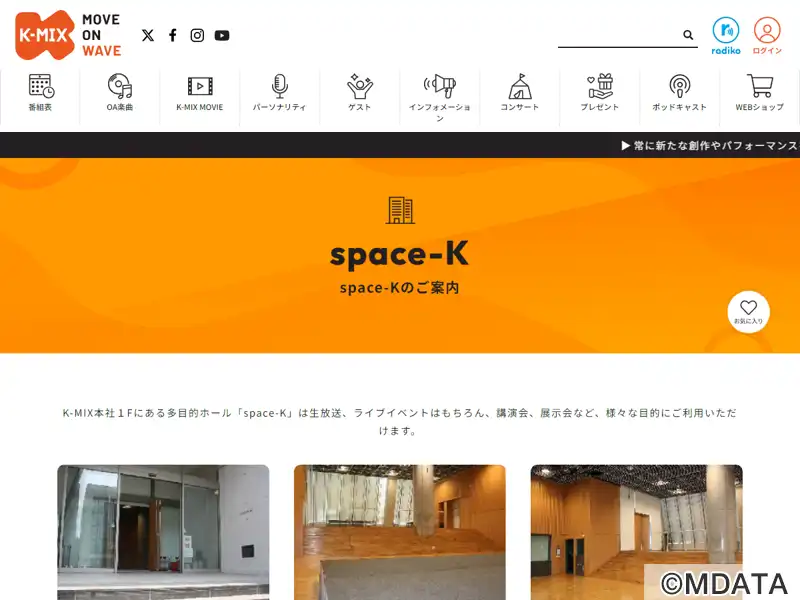This screenshot has width=800, height=600.
Task: Open OA楽曲 on-air songs
Action: tap(120, 93)
